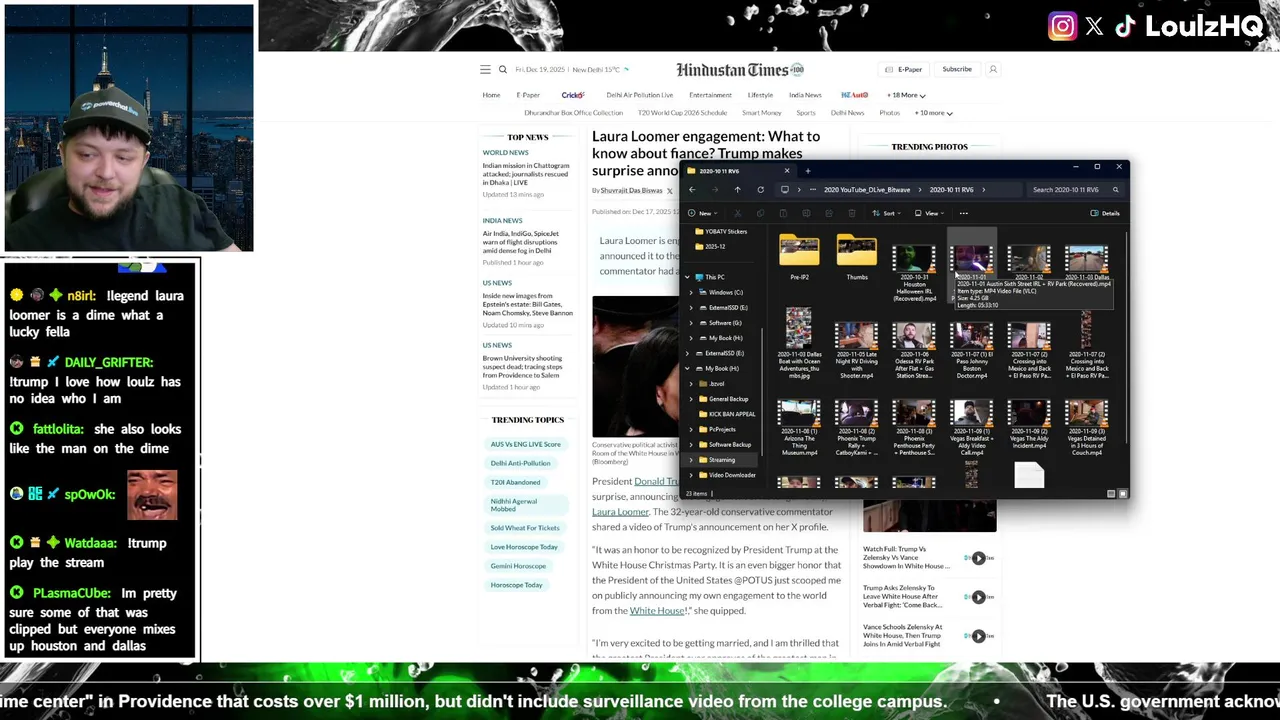Screen dimensions: 1280x720
Task: Open the Delhi Anti-Pollution trending topic
Action: pyautogui.click(x=521, y=463)
